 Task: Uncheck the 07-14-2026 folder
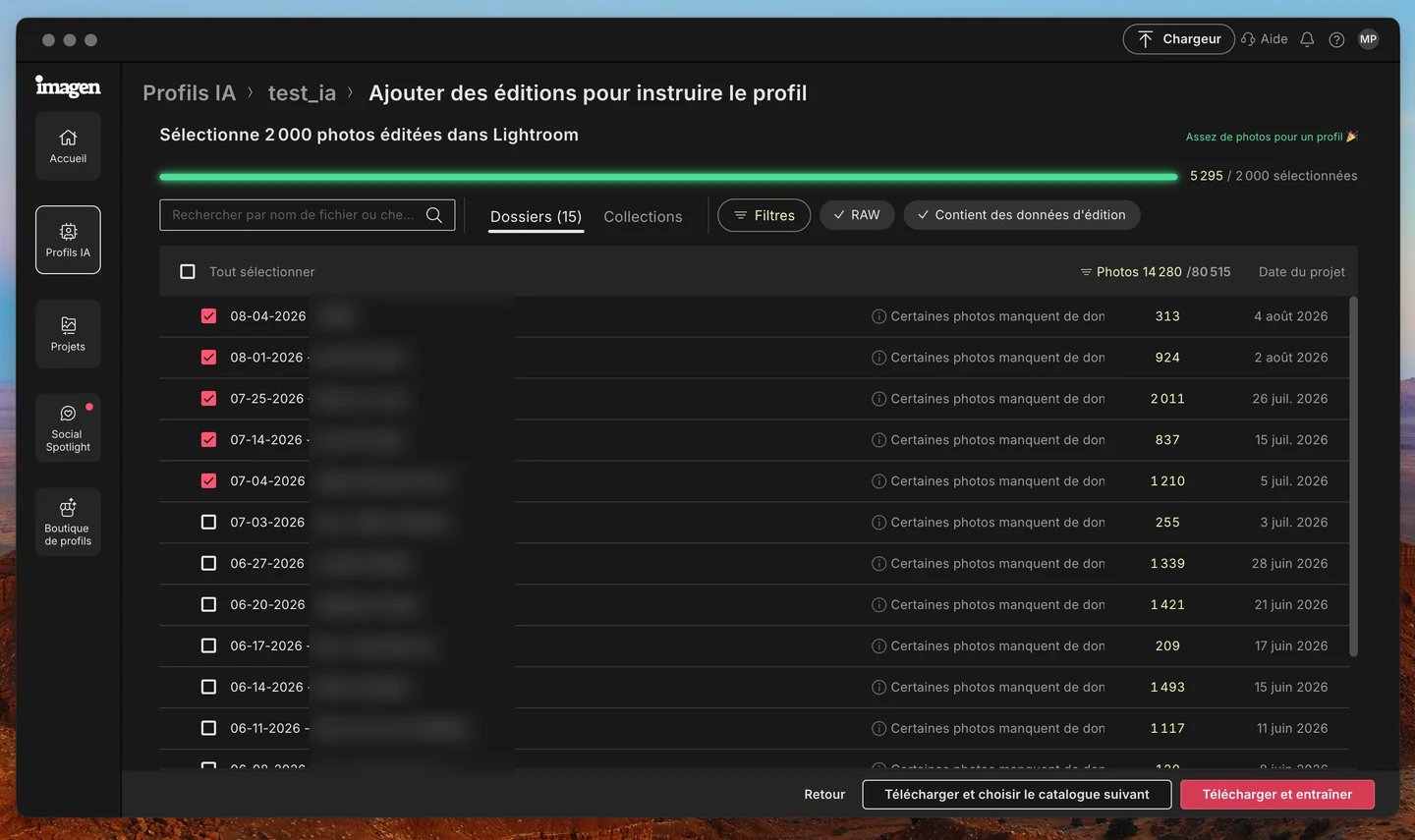pos(208,440)
